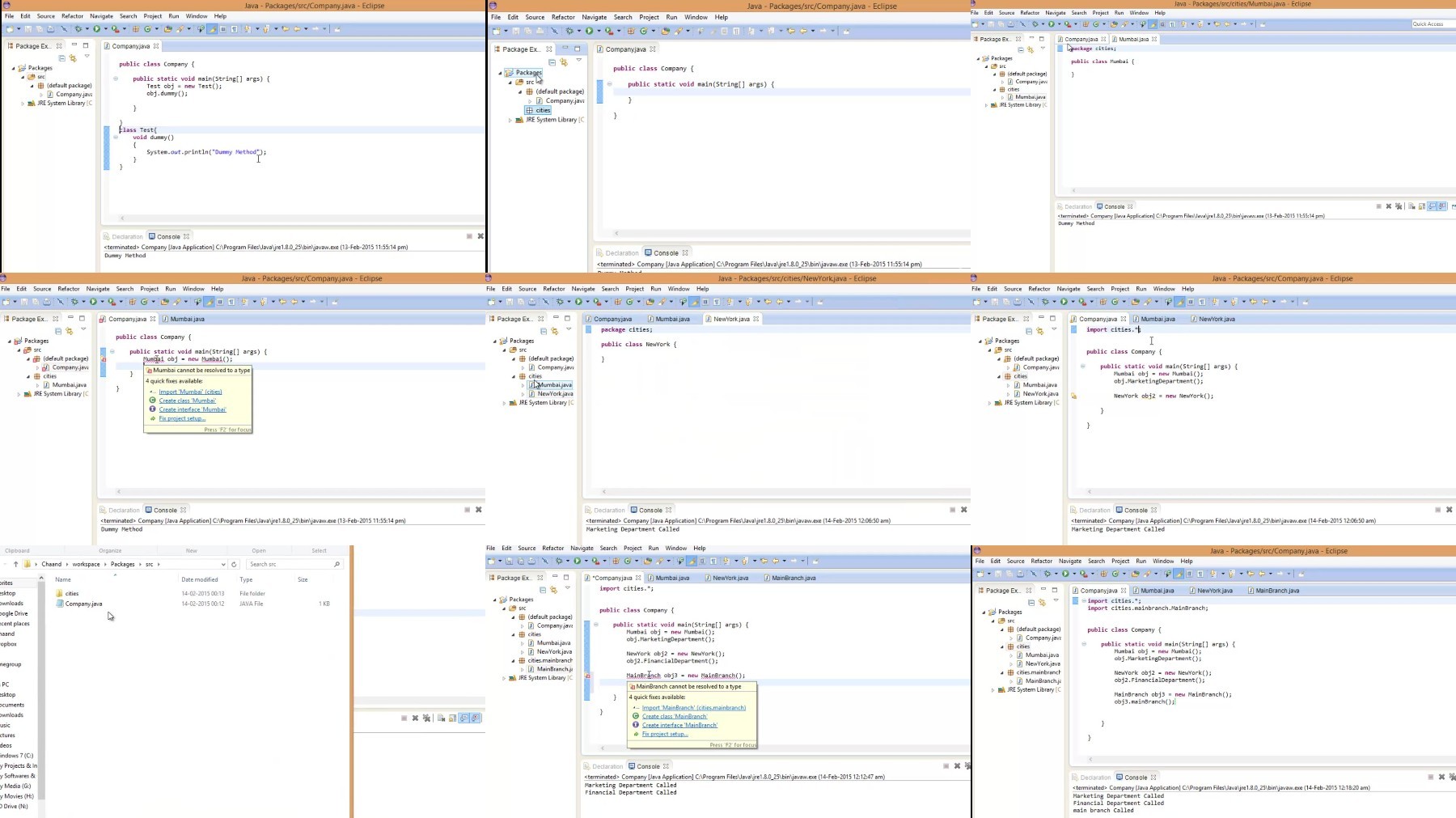Click New Java Package icon in class Test window
Image resolution: width=1456 pixels, height=818 pixels.
136,29
